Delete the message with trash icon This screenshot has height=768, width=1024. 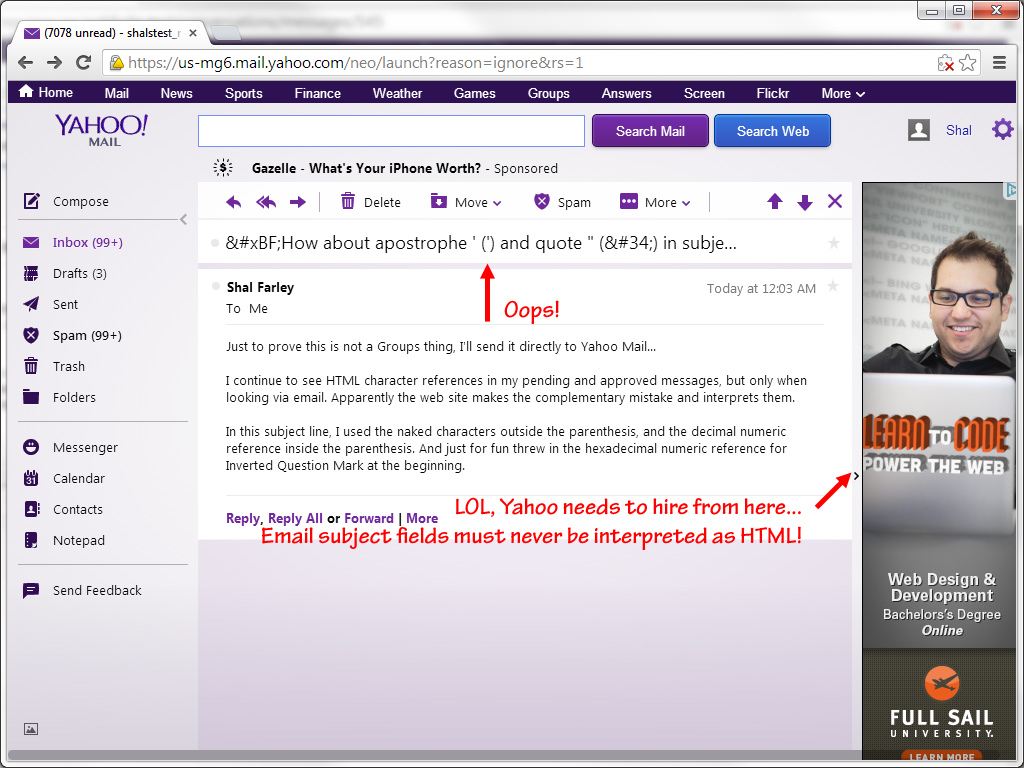[348, 201]
